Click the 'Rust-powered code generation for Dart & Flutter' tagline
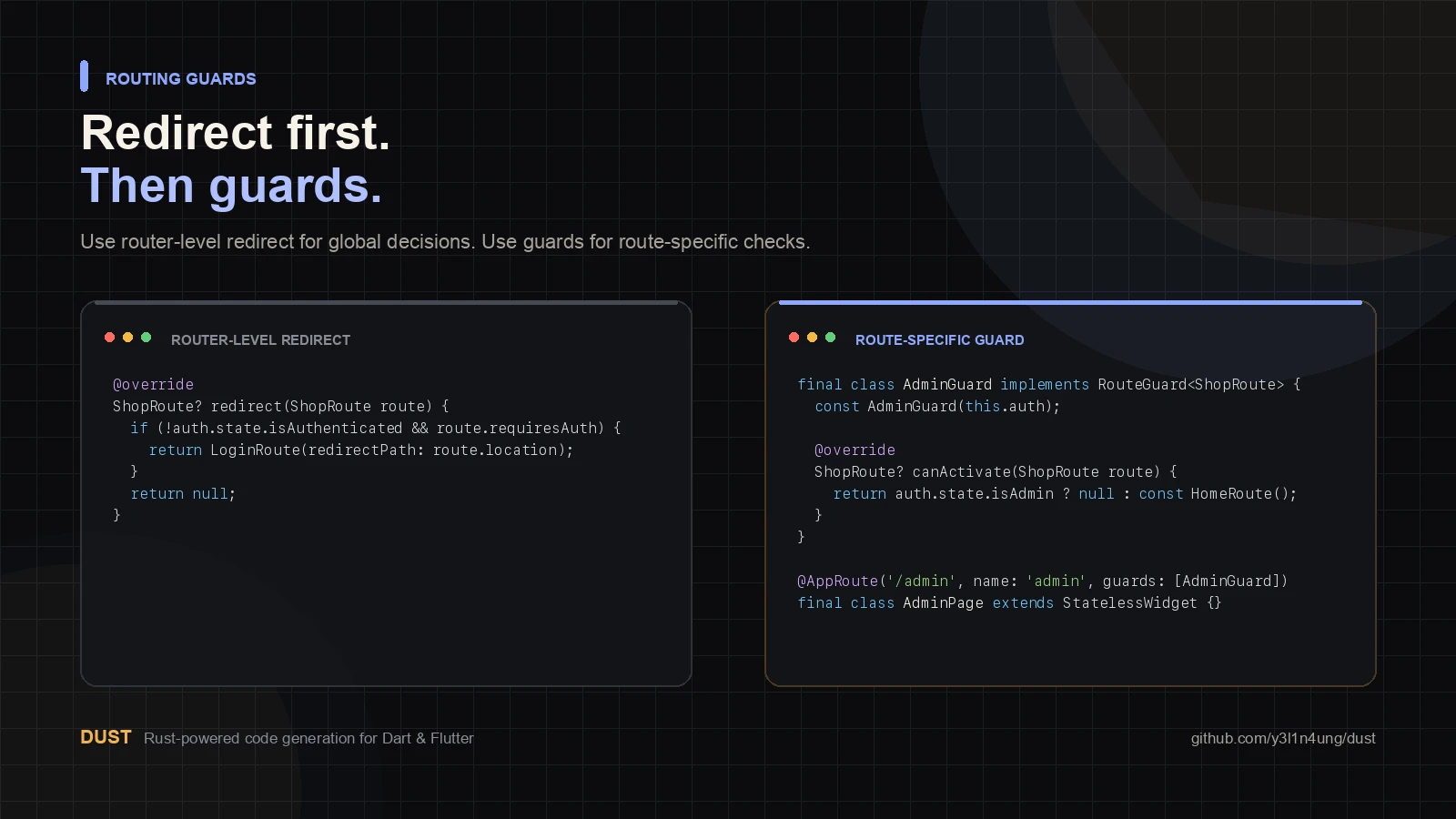 pyautogui.click(x=308, y=738)
